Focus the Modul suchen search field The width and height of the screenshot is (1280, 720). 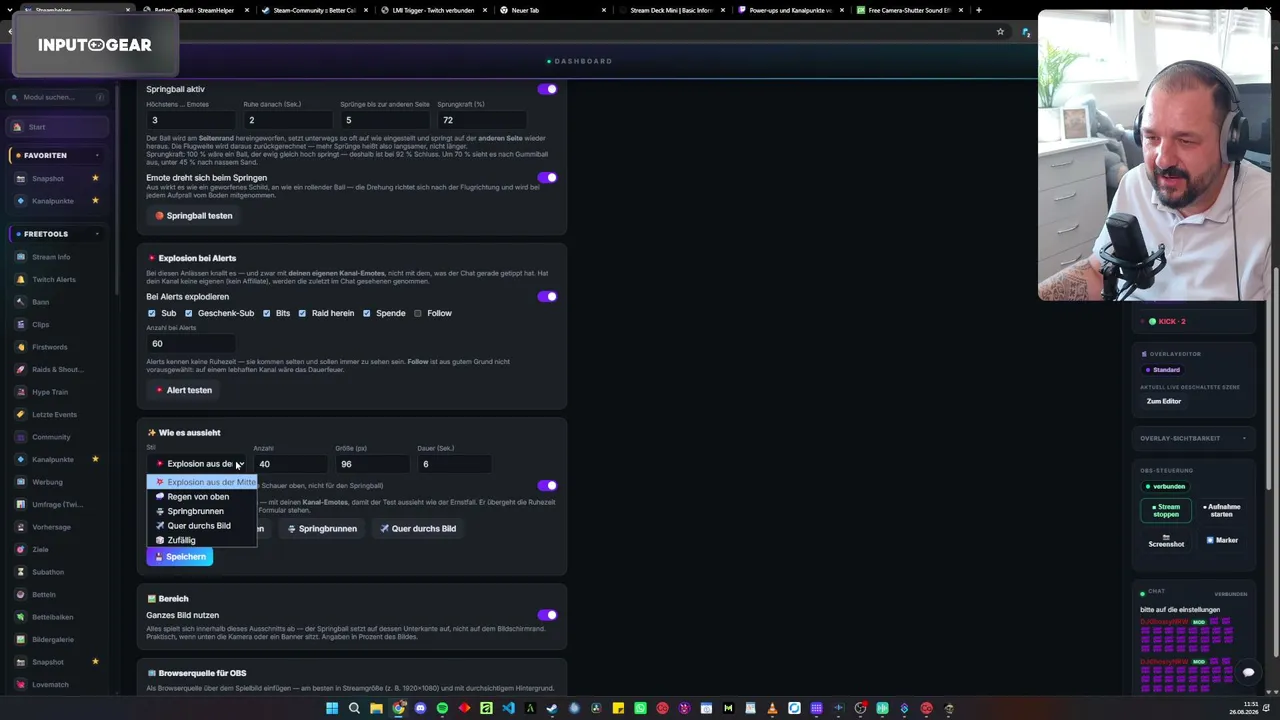pos(58,97)
